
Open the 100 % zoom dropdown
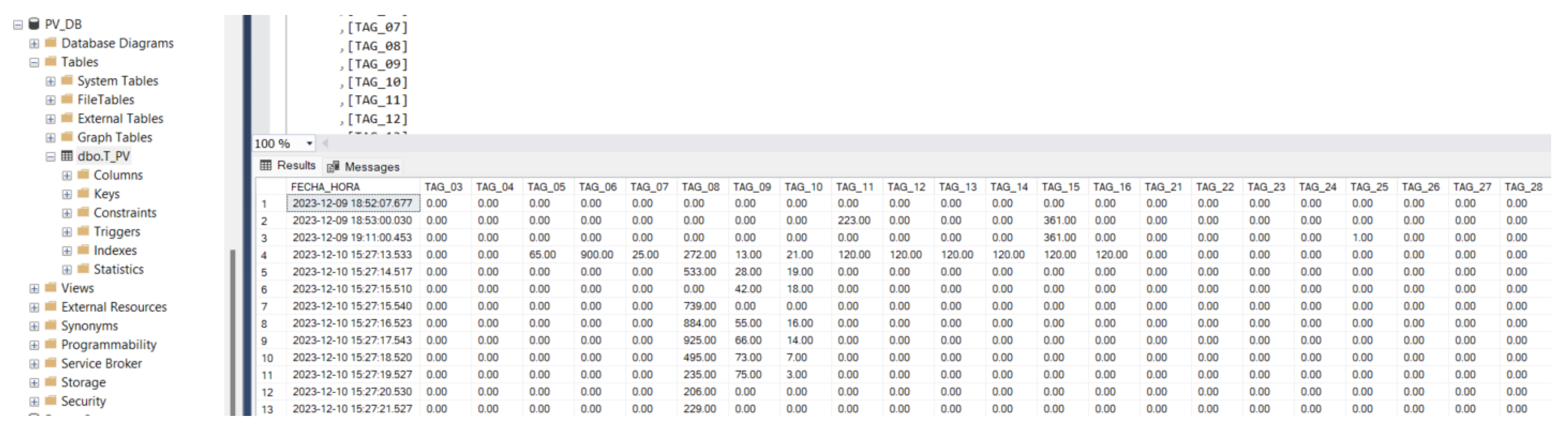click(309, 144)
